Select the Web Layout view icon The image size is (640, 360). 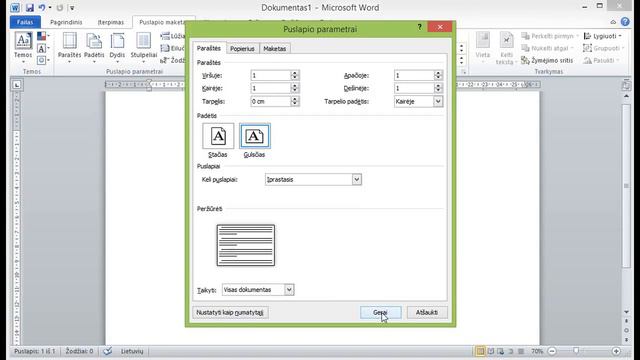501,351
